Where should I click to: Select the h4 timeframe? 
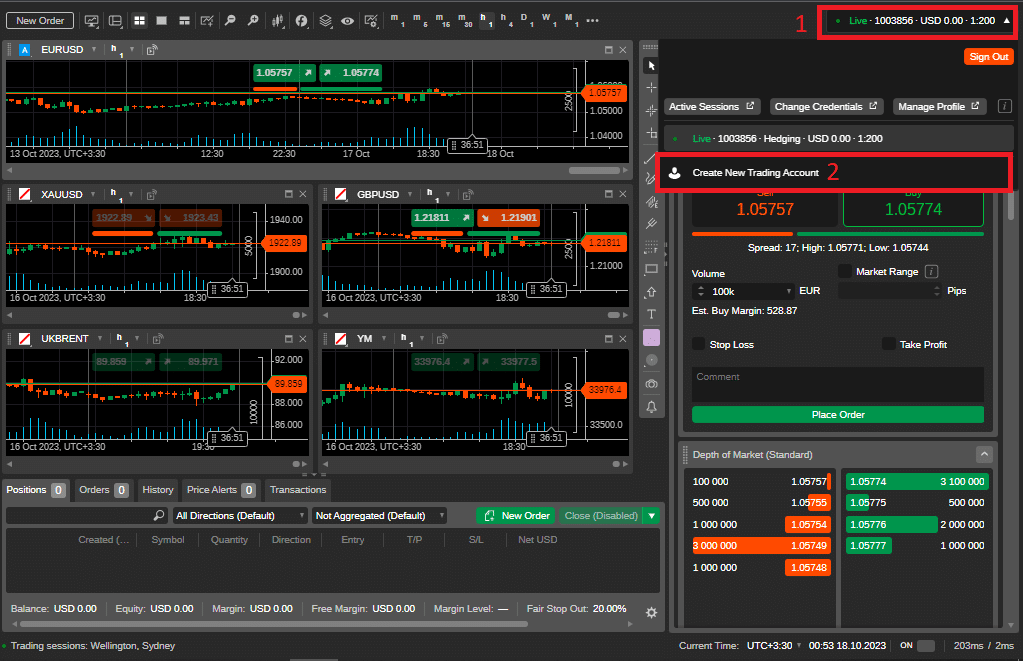pyautogui.click(x=506, y=20)
